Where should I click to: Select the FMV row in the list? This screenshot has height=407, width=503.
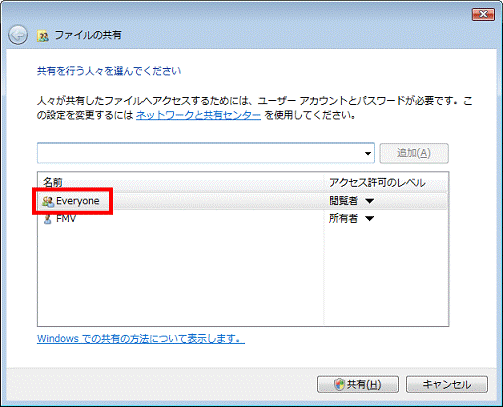point(243,219)
